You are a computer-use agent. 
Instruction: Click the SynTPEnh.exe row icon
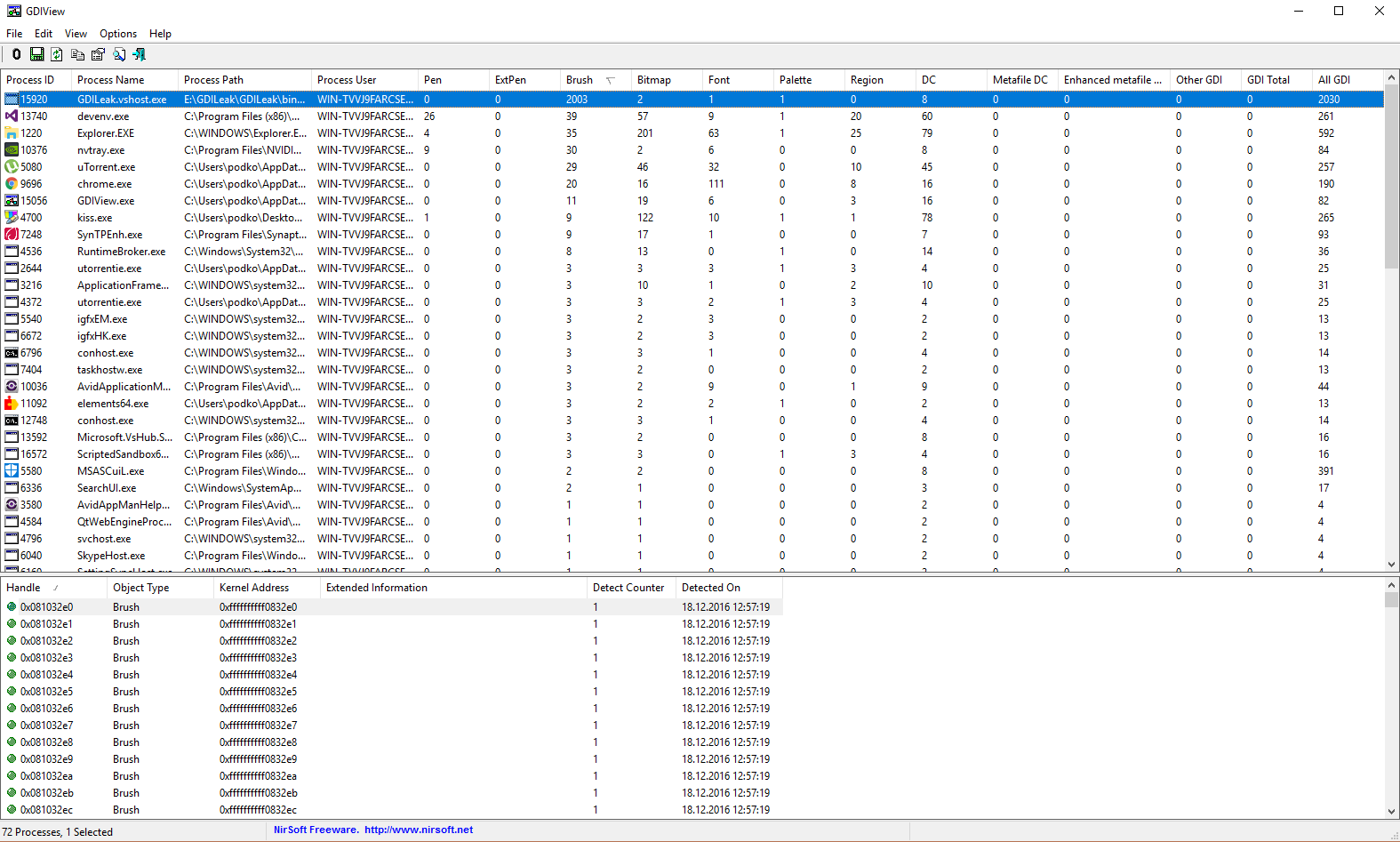tap(12, 235)
